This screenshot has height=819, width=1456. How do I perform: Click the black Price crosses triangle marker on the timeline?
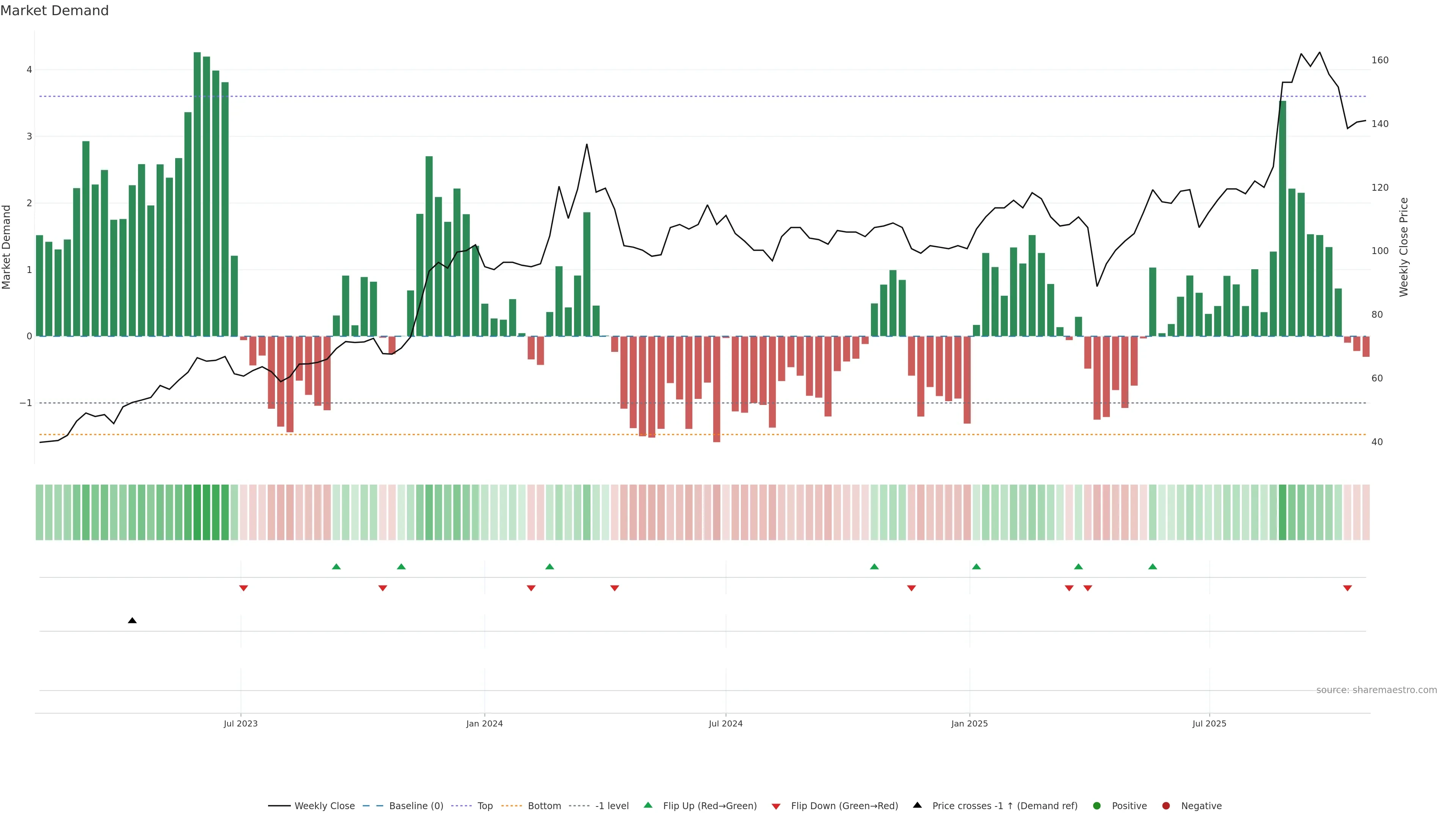coord(132,621)
